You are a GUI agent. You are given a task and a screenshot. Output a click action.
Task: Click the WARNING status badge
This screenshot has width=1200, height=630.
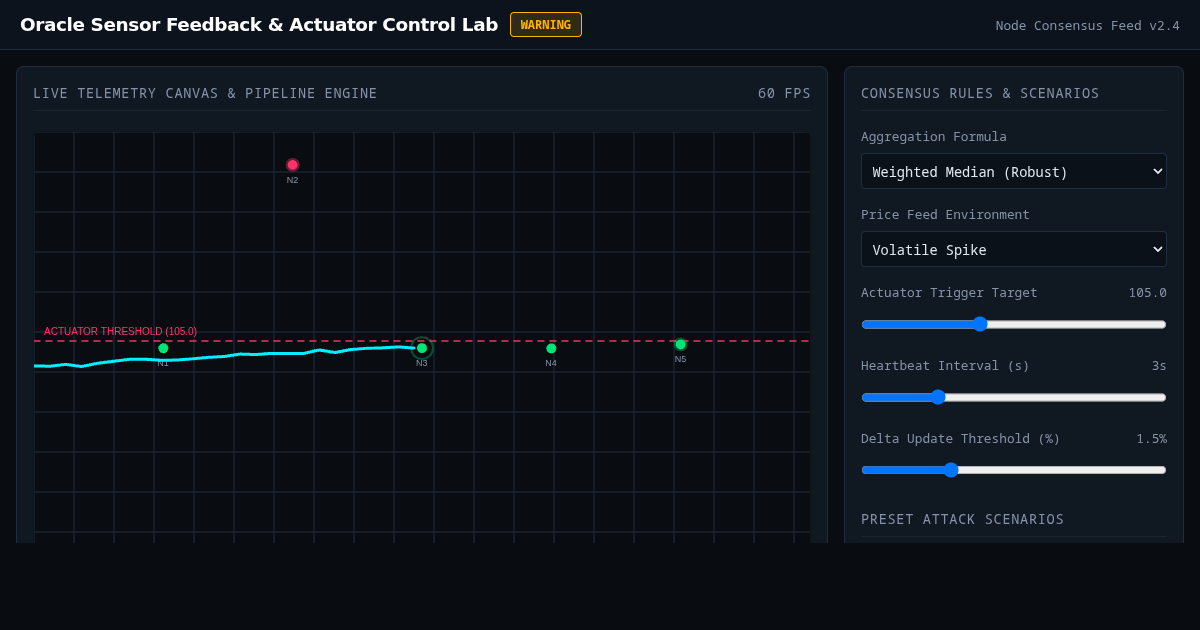click(546, 25)
